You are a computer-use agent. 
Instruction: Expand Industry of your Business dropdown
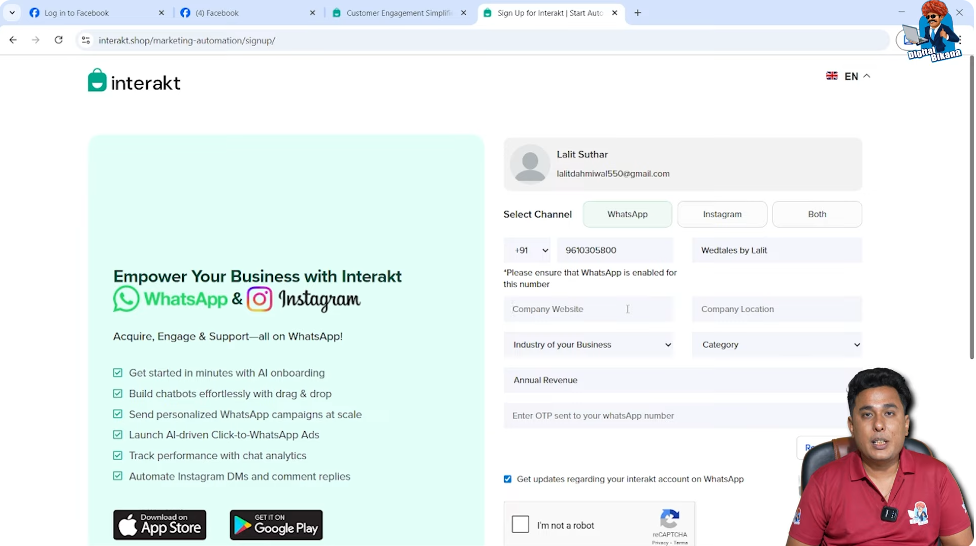pyautogui.click(x=589, y=344)
